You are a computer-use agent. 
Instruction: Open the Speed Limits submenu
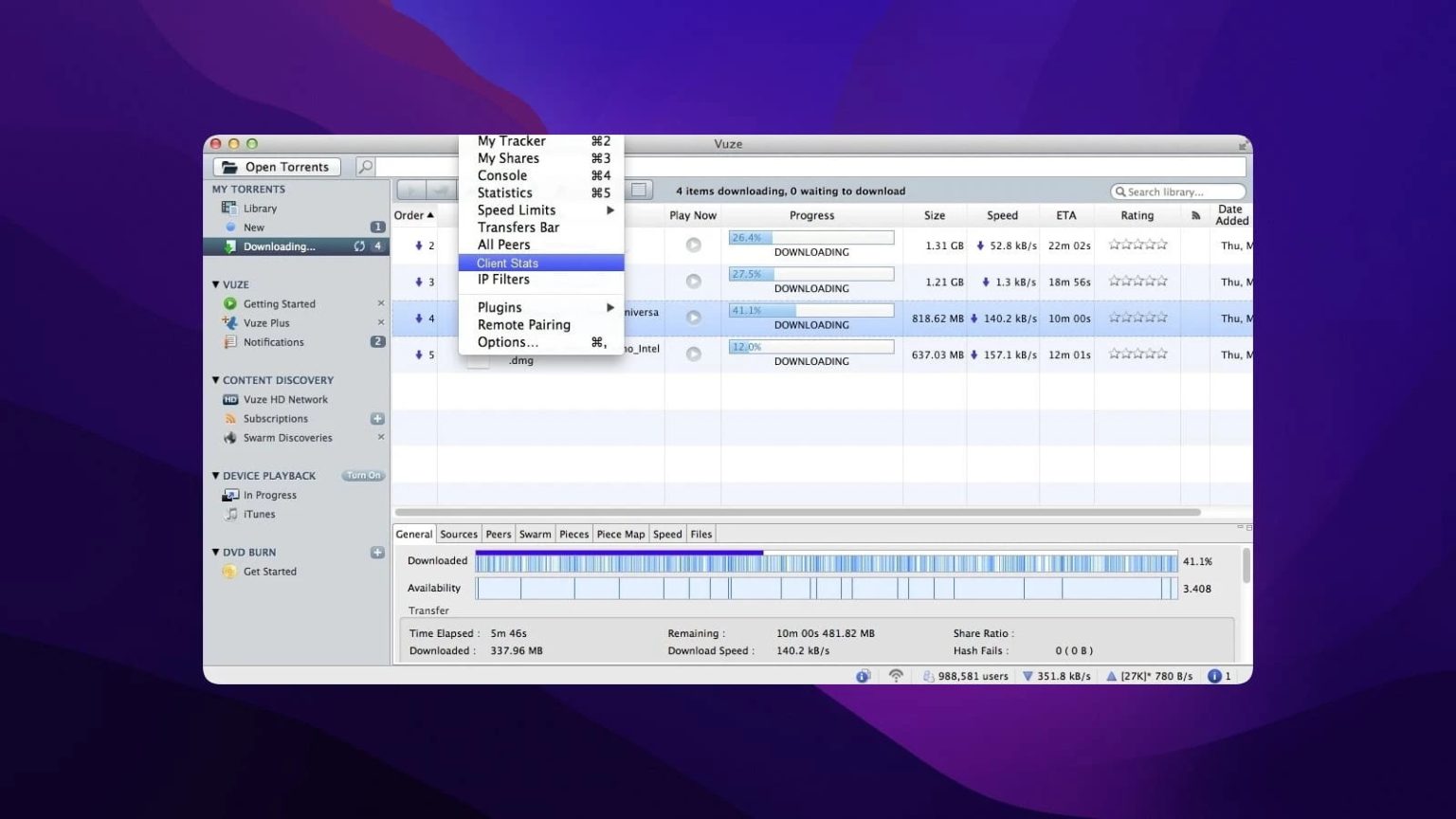516,209
